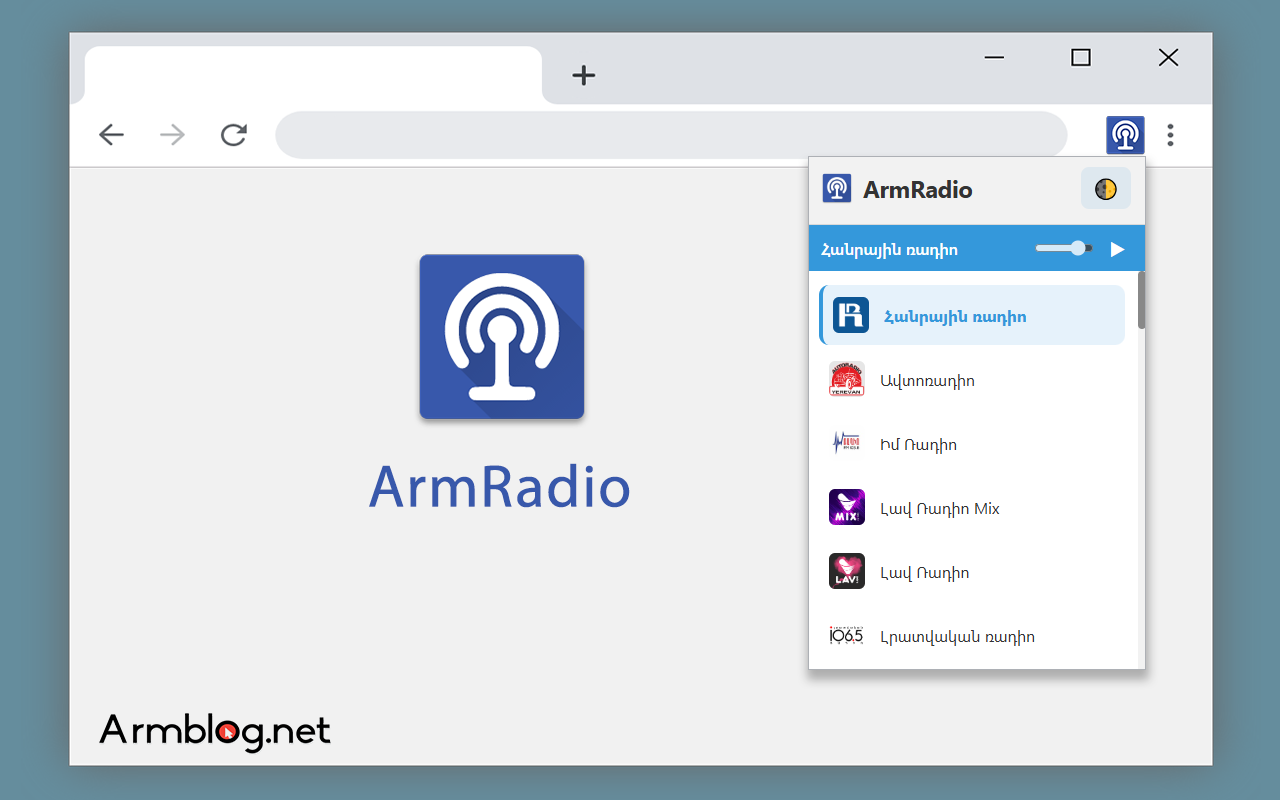Go back using browser back arrow
This screenshot has height=800, width=1280.
coord(111,135)
